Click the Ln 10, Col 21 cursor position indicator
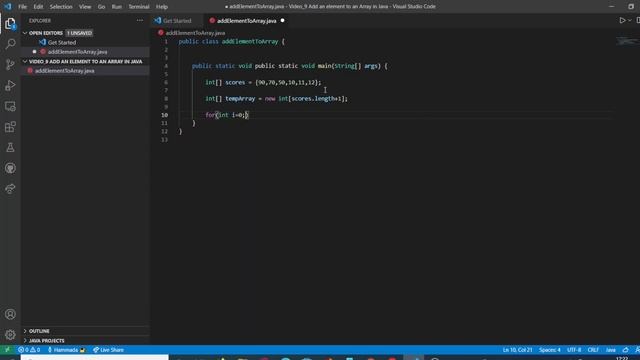Viewport: 640px width, 360px height. [517, 350]
